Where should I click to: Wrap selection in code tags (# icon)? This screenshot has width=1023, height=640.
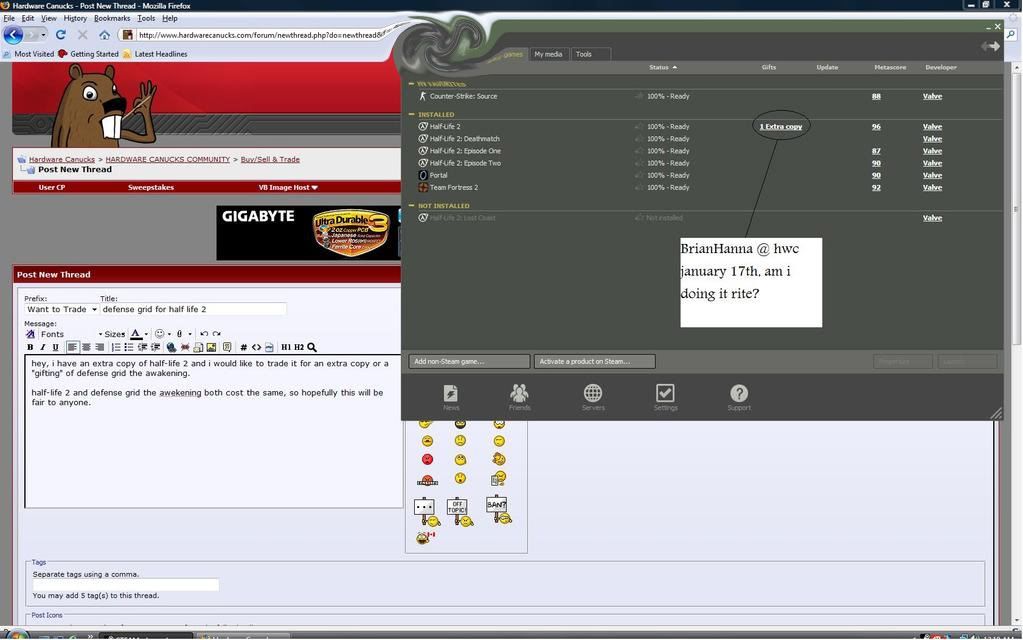point(243,347)
